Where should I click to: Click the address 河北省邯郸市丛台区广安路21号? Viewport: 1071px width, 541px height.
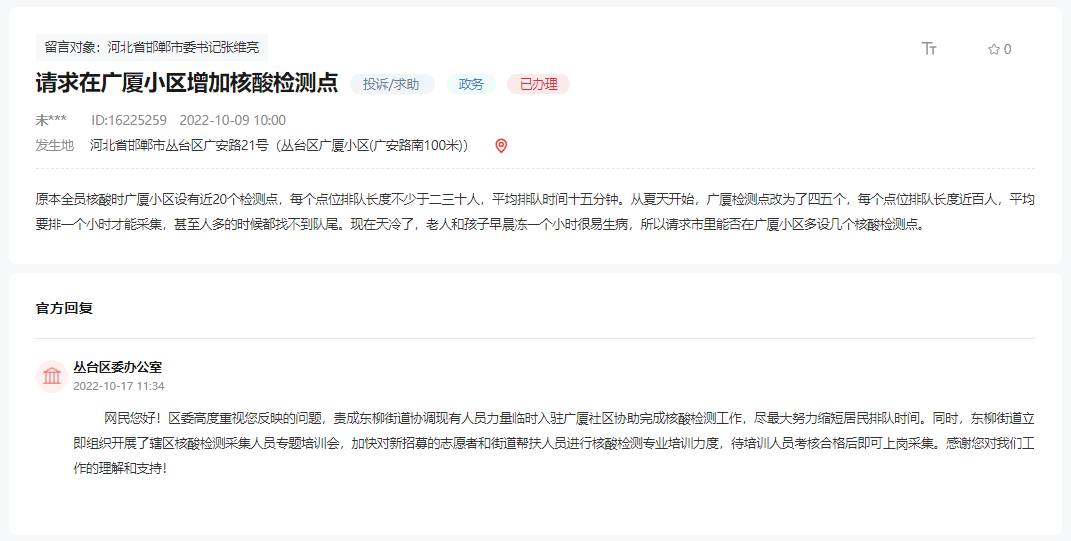[179, 145]
